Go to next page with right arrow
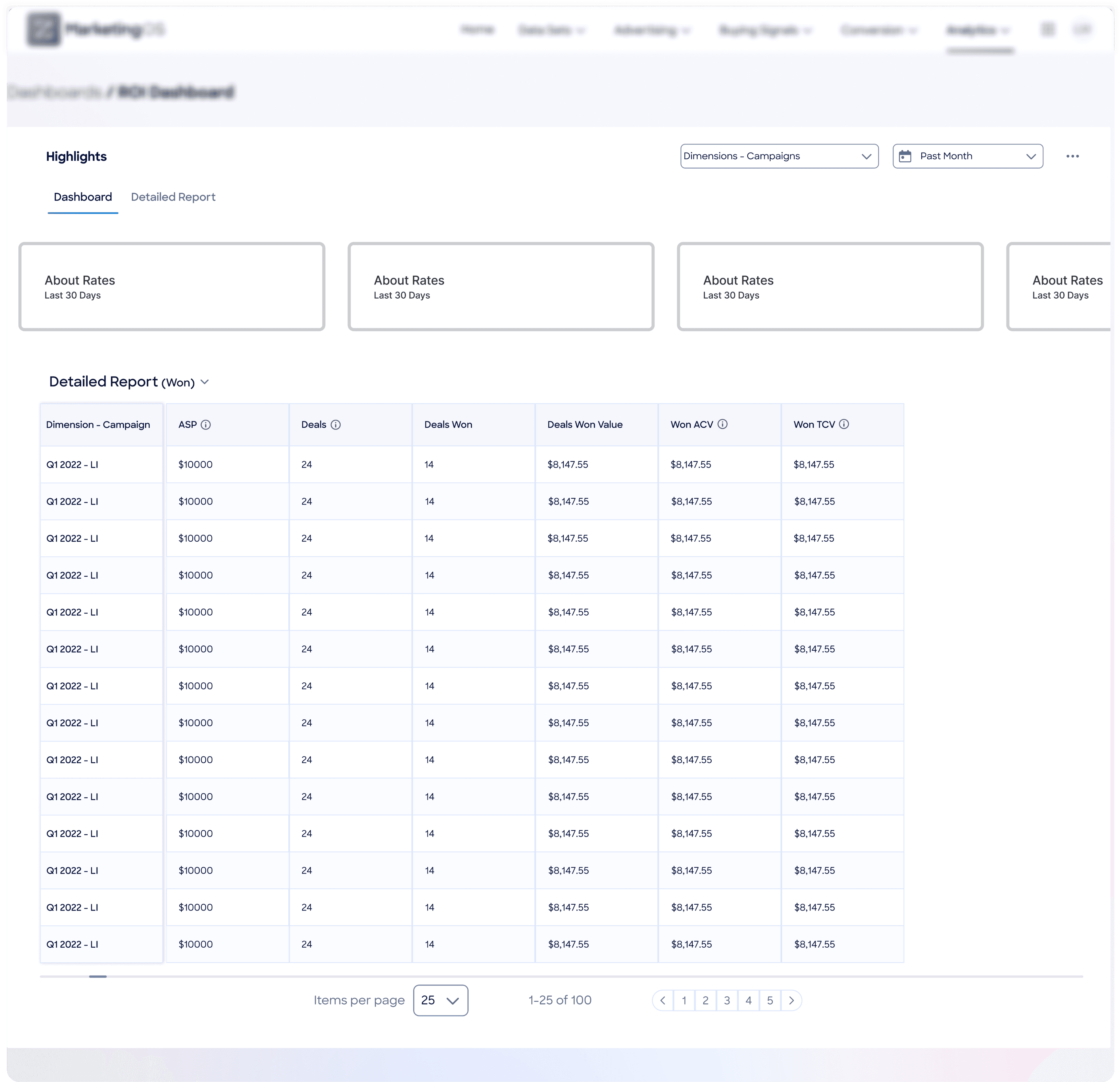This screenshot has width=1120, height=1082. 791,1000
